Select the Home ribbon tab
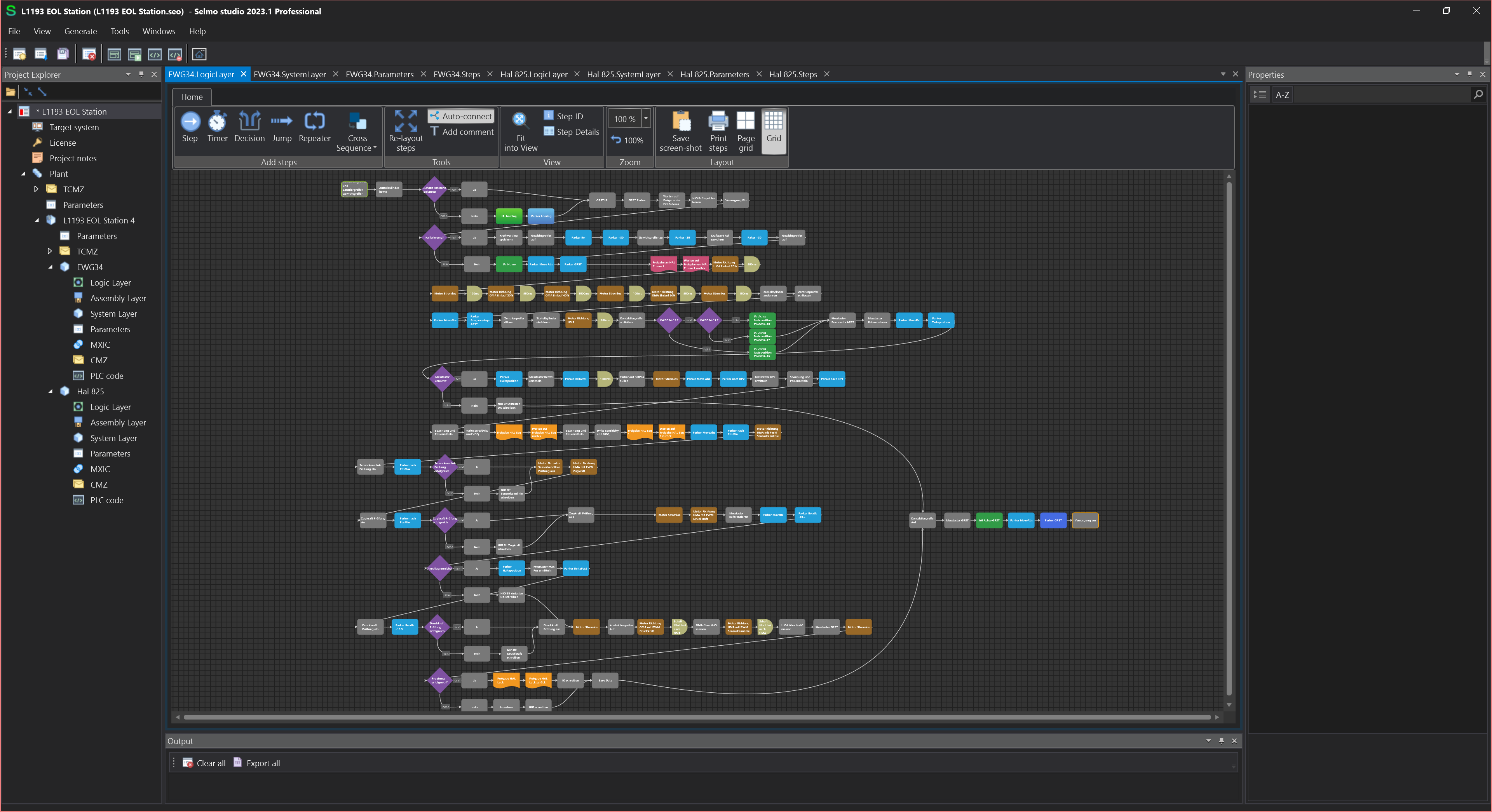Image resolution: width=1492 pixels, height=812 pixels. 192,97
